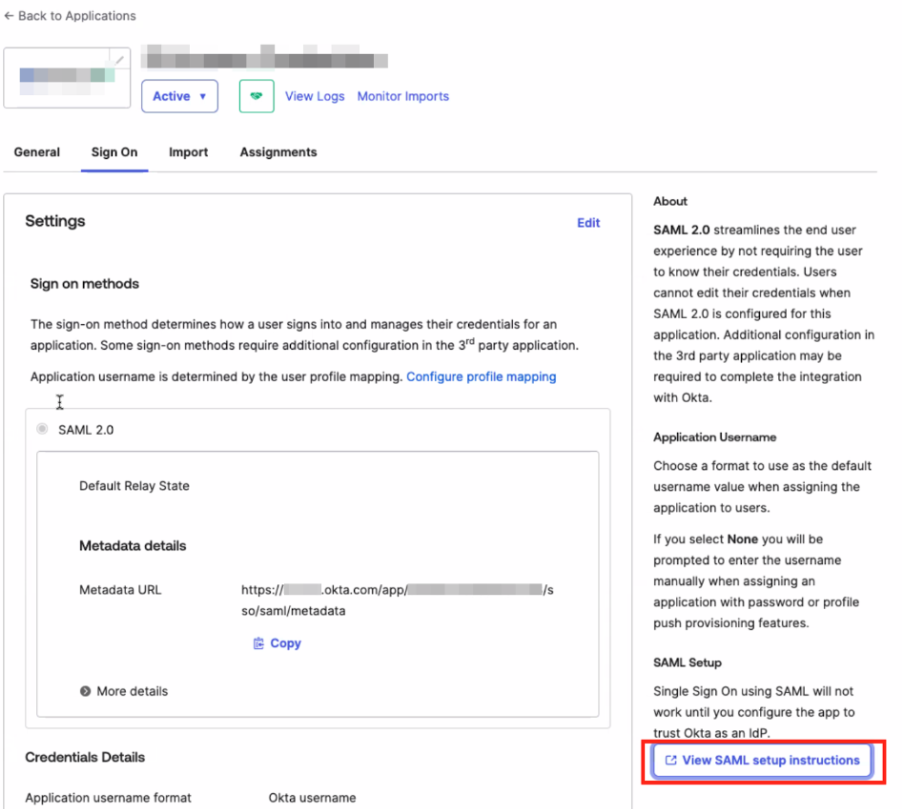Click the clipboard icon next to Copy
This screenshot has height=809, width=902.
[x=258, y=643]
